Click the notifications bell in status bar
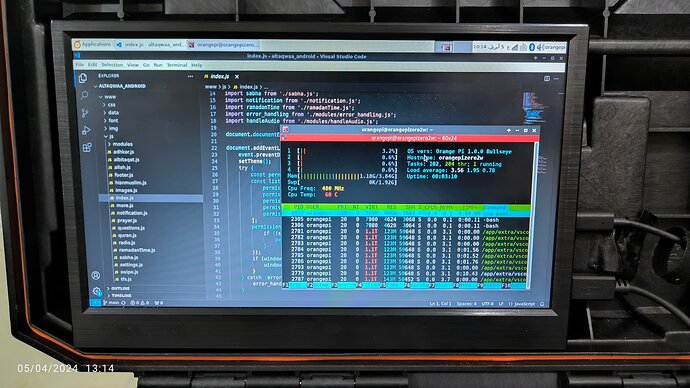690x388 pixels. pos(542,304)
